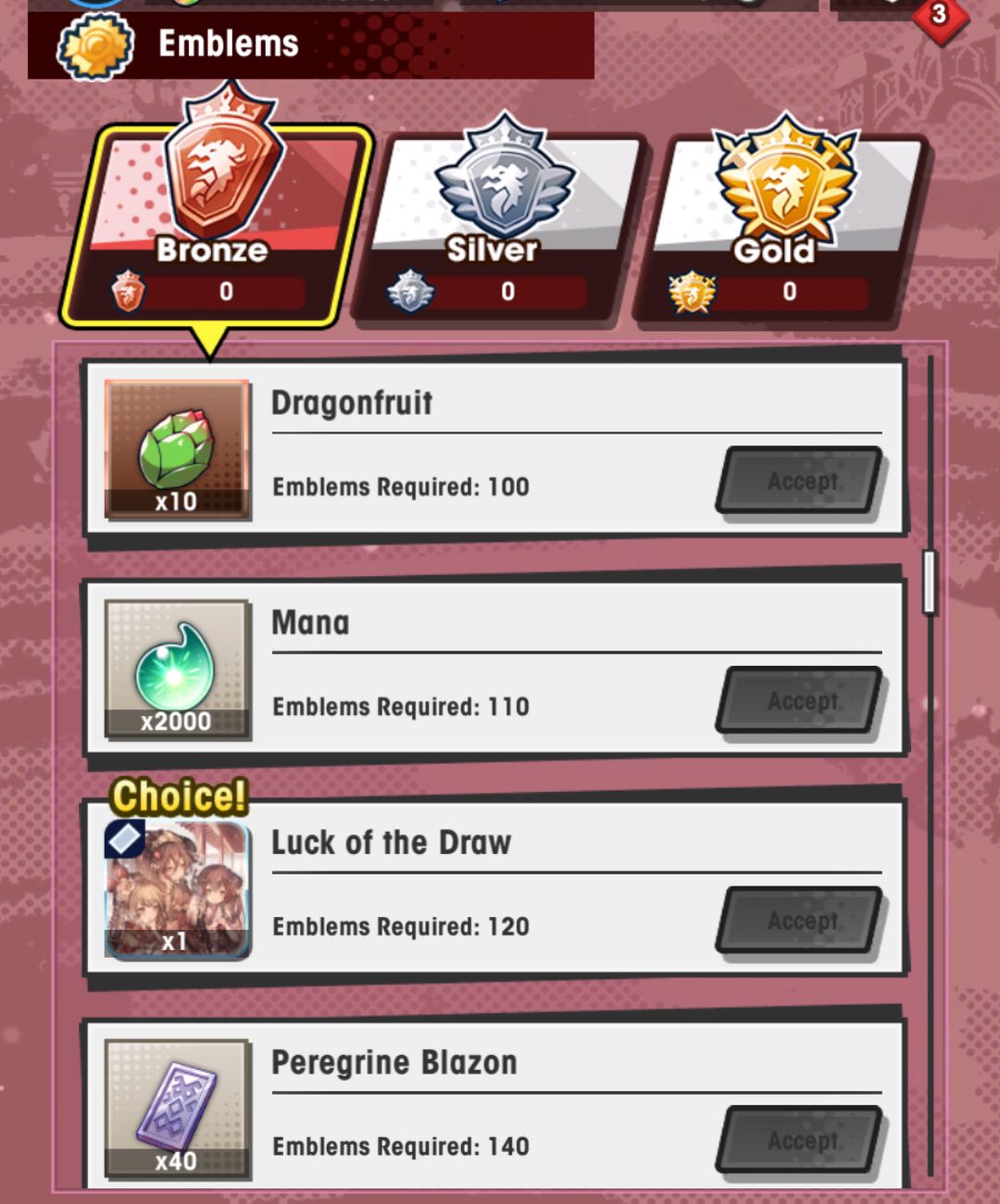Screen dimensions: 1000x1204
Task: Tap the Dragonfruit x10 reward icon
Action: click(x=177, y=449)
